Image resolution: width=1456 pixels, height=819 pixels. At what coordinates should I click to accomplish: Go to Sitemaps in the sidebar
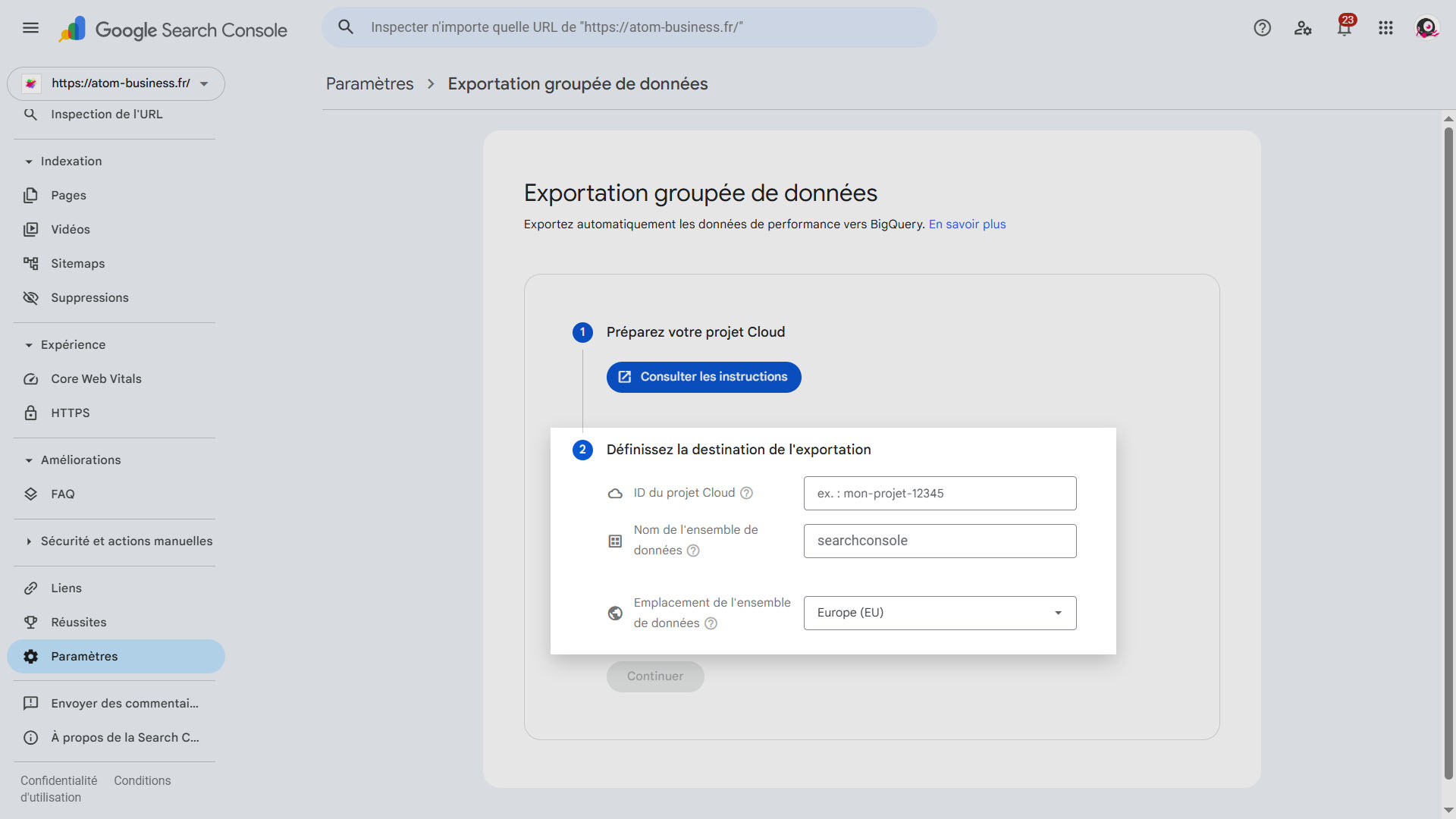pos(77,264)
